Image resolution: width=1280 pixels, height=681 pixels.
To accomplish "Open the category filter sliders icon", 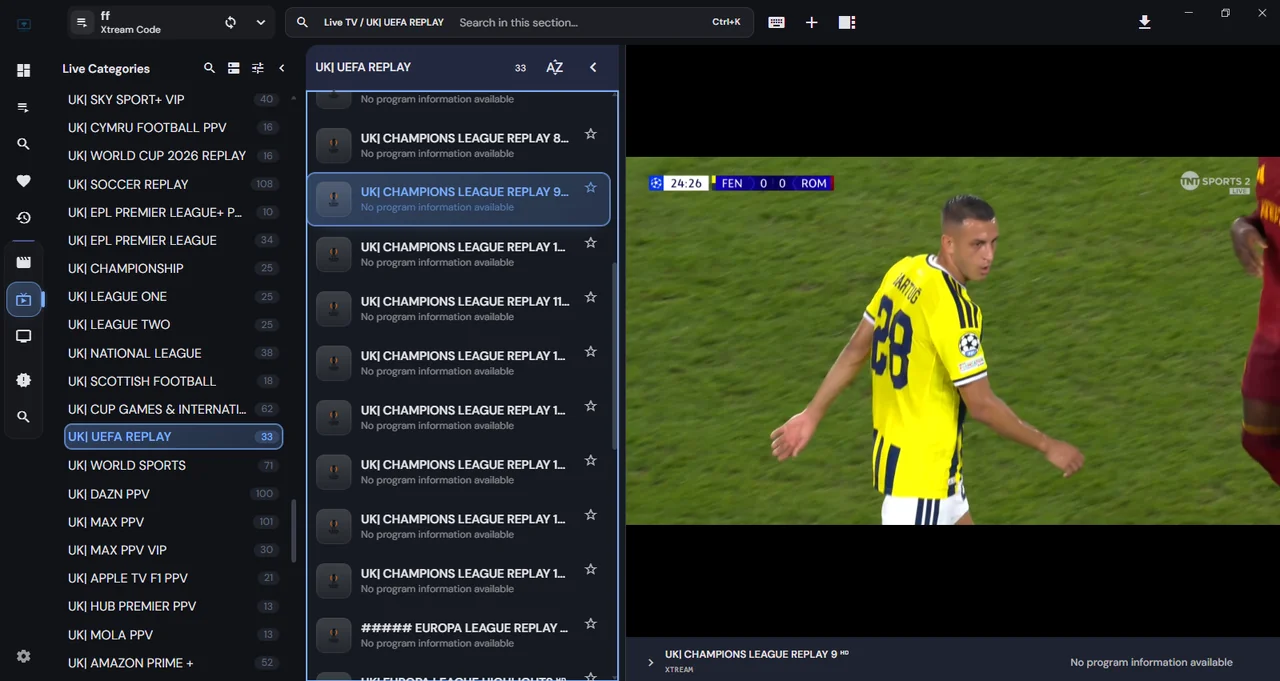I will point(258,68).
